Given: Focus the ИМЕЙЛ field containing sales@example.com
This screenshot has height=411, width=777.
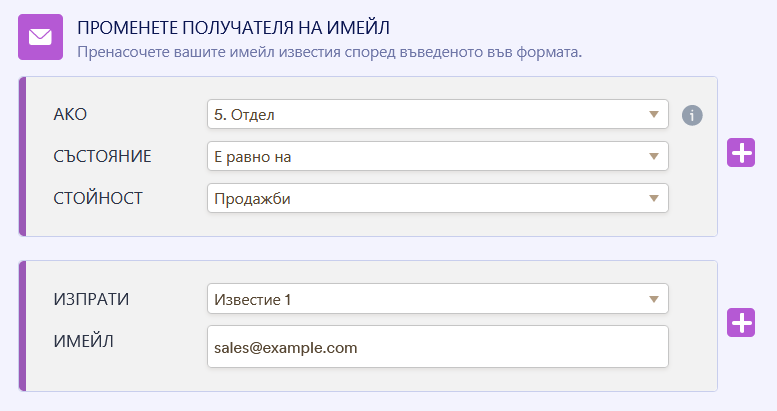Looking at the screenshot, I should point(437,347).
